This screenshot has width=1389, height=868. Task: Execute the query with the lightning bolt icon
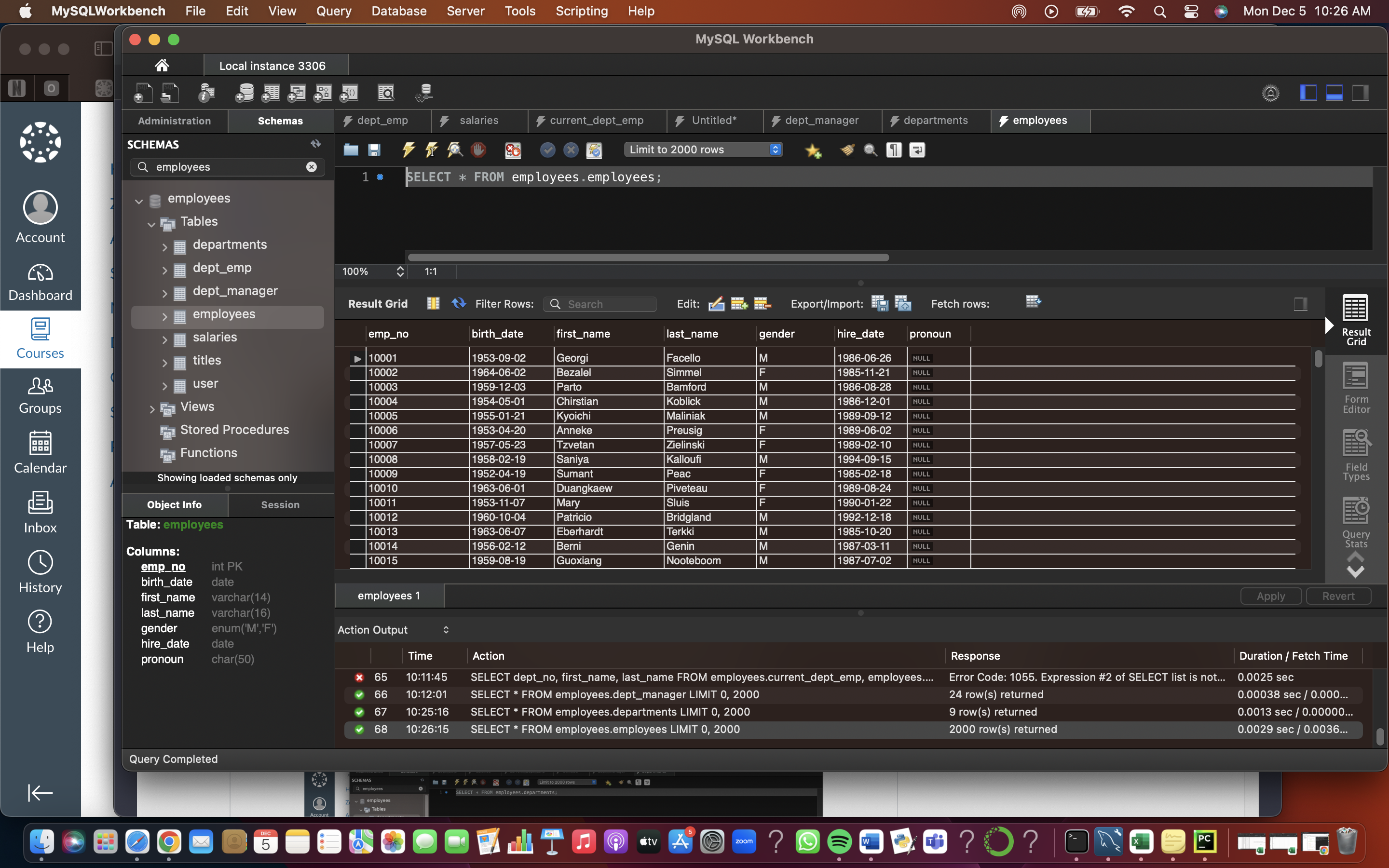tap(408, 150)
